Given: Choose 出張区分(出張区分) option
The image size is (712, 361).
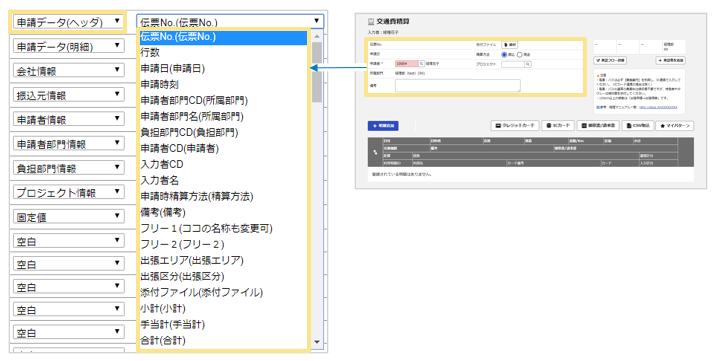Looking at the screenshot, I should (x=223, y=276).
